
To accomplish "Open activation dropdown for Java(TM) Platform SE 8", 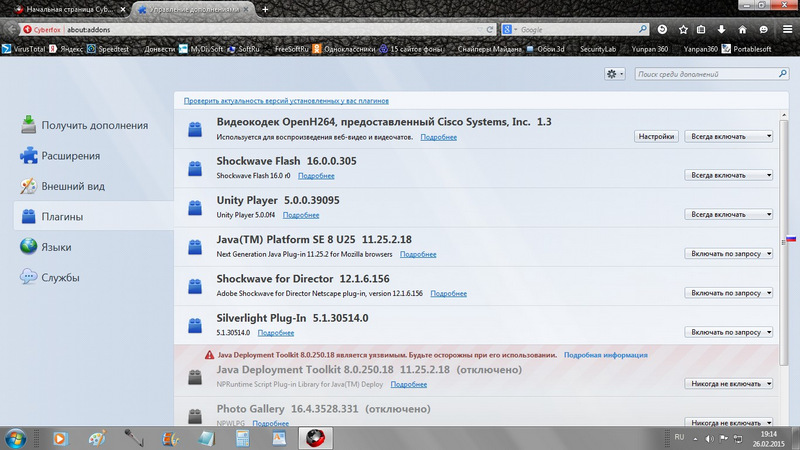I will [x=729, y=254].
